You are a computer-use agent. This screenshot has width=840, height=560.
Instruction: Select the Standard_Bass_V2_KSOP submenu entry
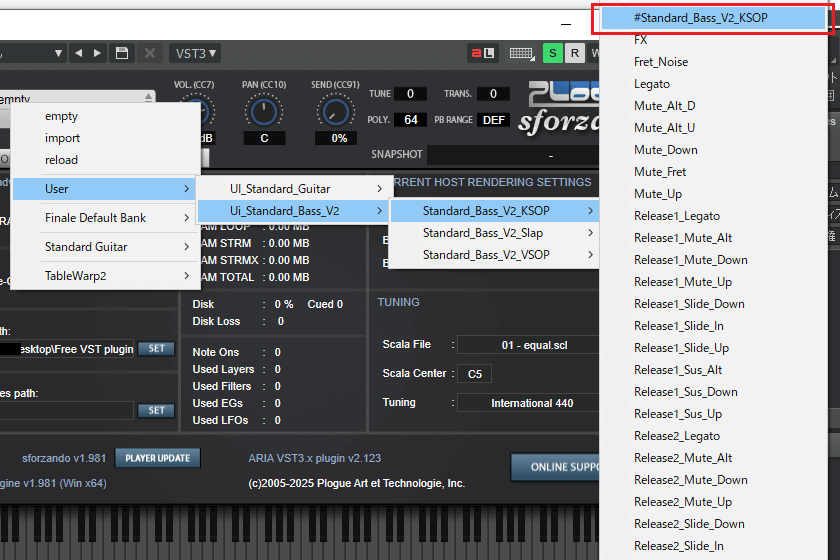click(494, 211)
